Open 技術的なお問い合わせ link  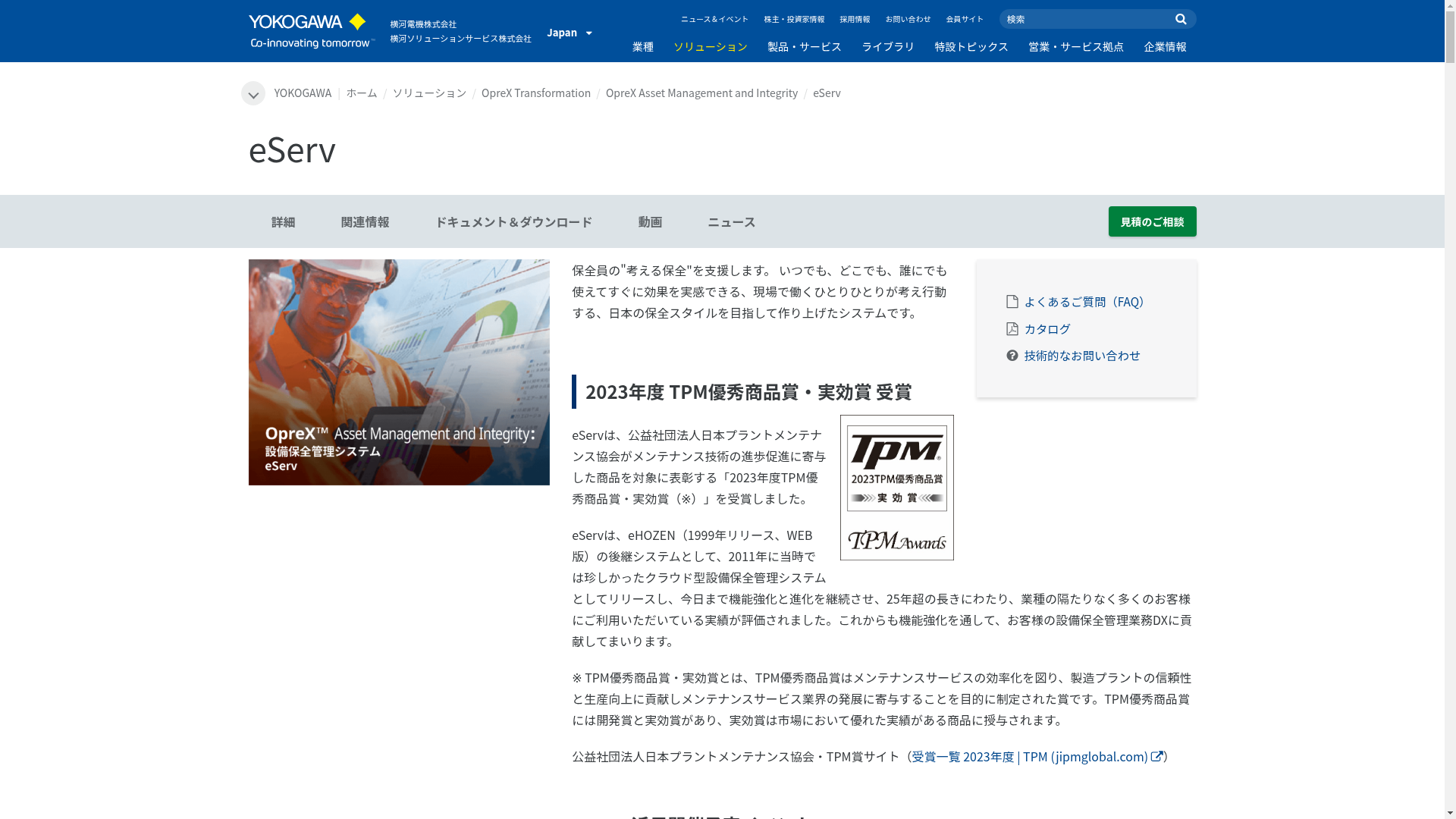[1082, 356]
